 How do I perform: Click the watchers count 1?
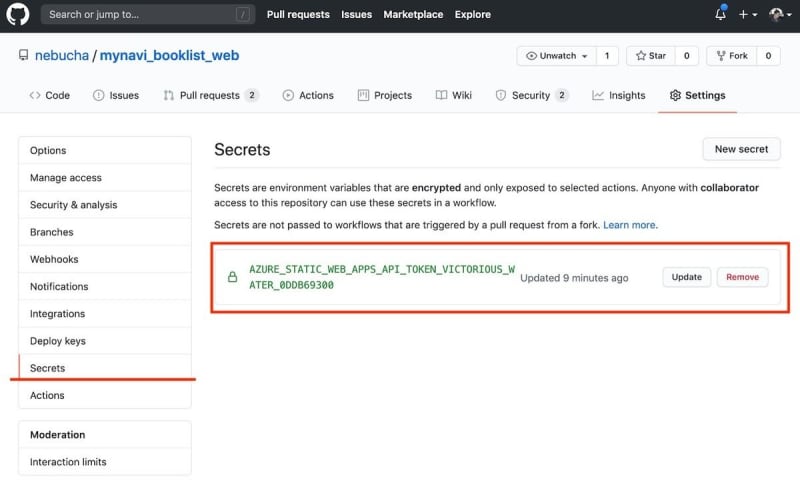pos(607,56)
